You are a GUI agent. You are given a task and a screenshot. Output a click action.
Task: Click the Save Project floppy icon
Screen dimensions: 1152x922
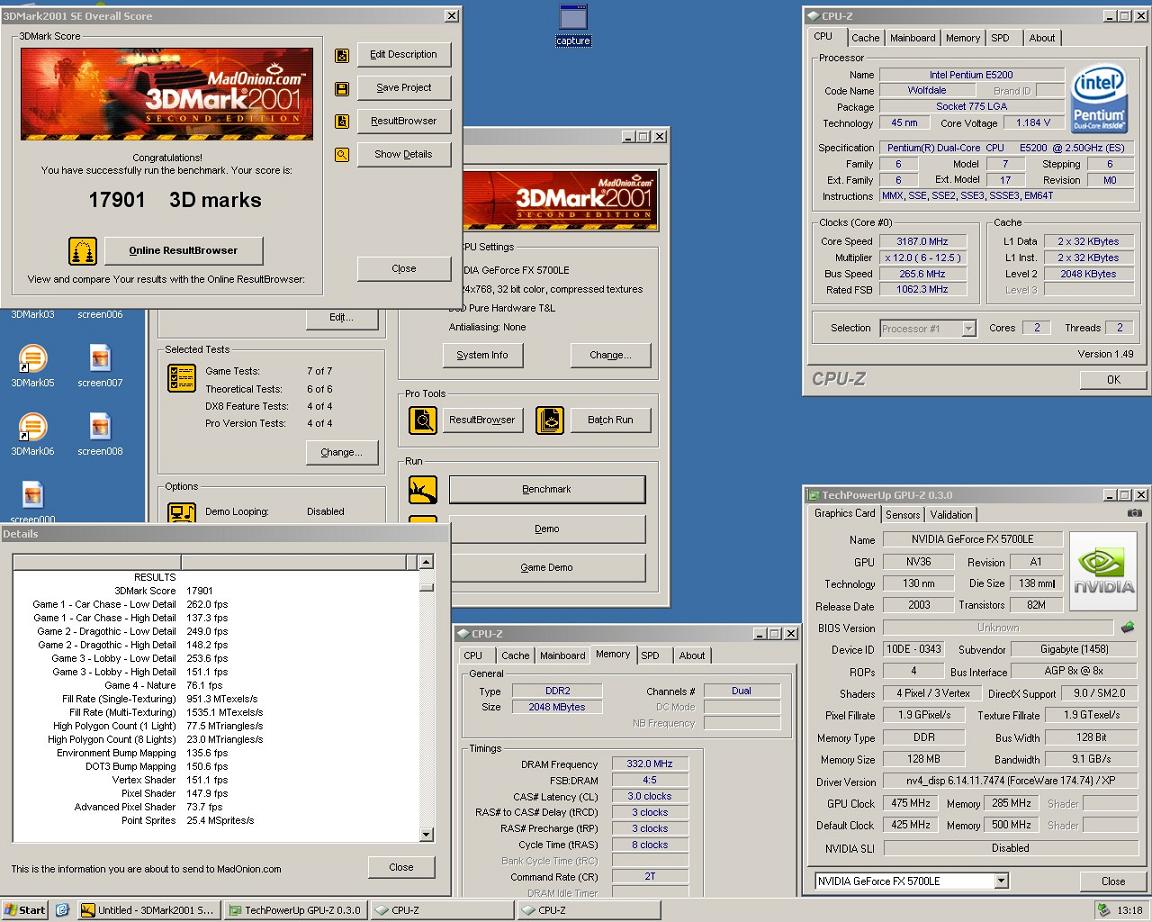click(342, 89)
